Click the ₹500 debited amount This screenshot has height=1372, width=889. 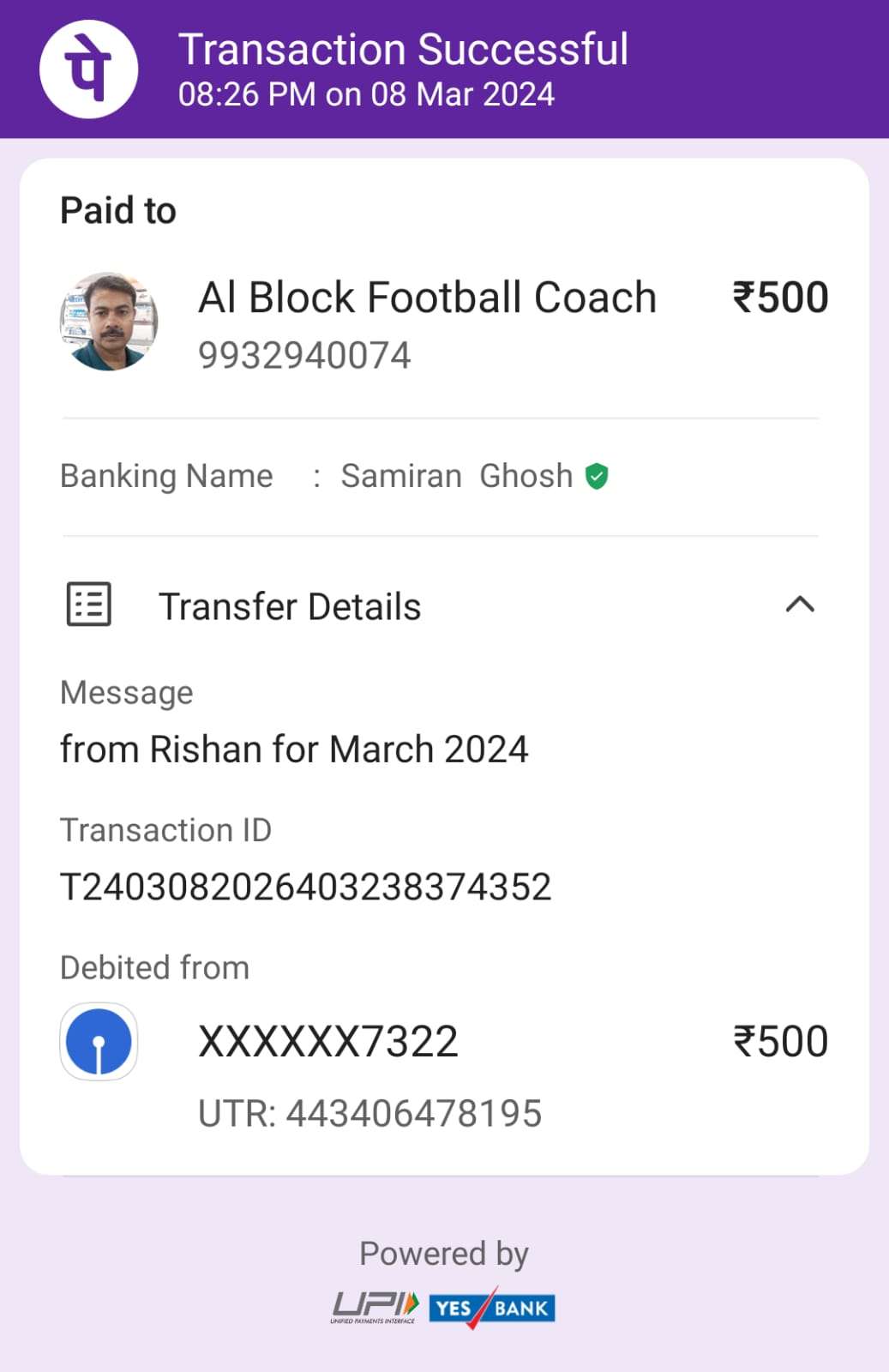779,1042
